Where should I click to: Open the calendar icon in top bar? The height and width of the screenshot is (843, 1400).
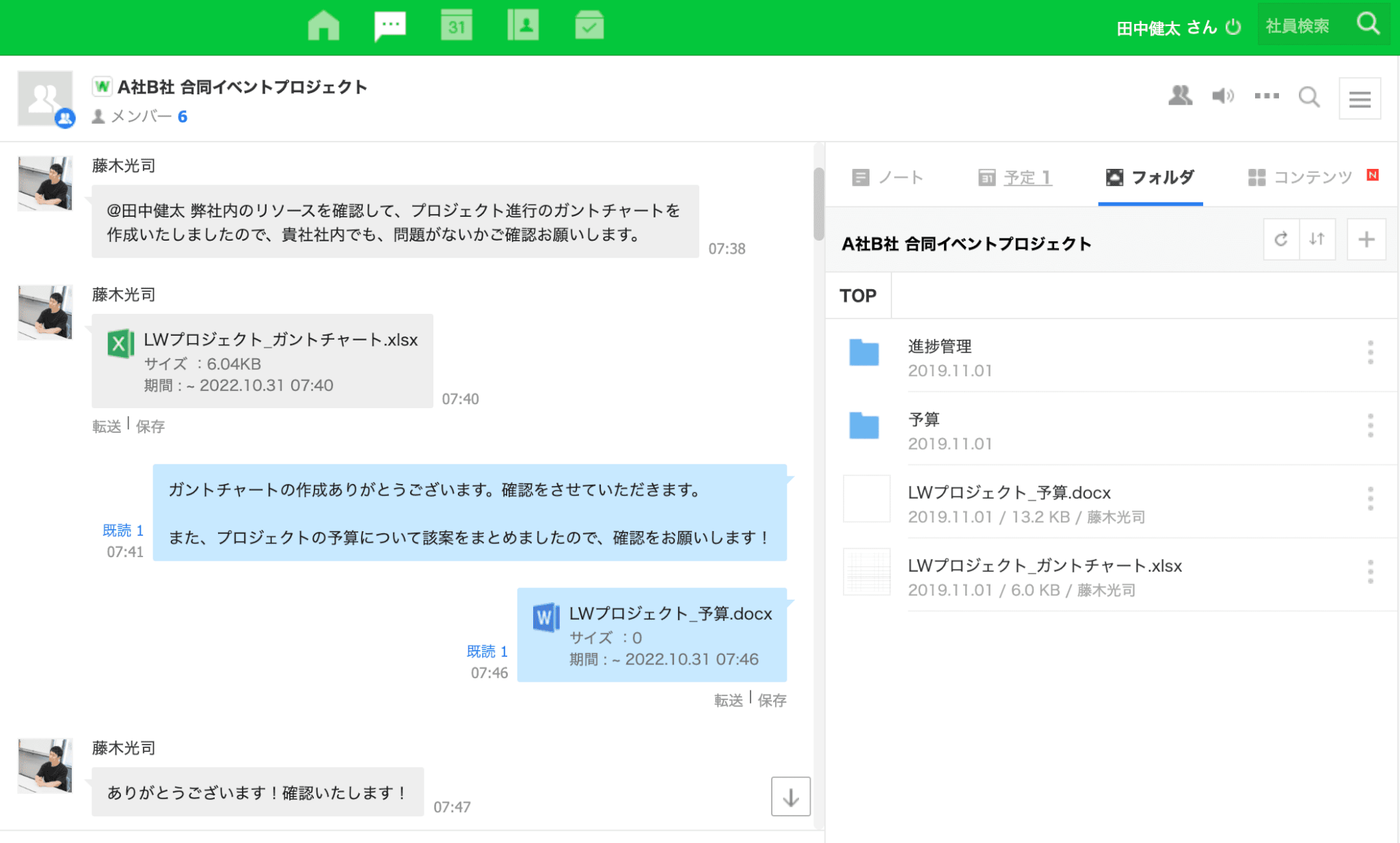tap(456, 26)
